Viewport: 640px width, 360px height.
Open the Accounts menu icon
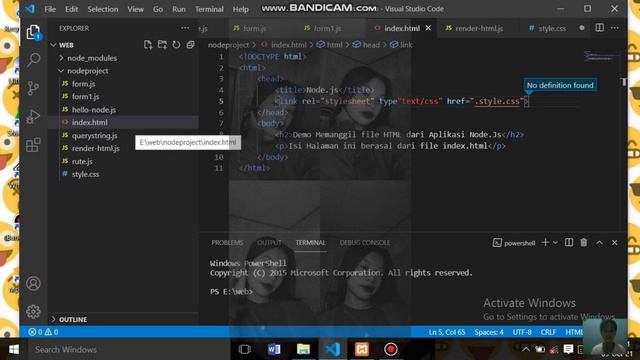pos(33,283)
